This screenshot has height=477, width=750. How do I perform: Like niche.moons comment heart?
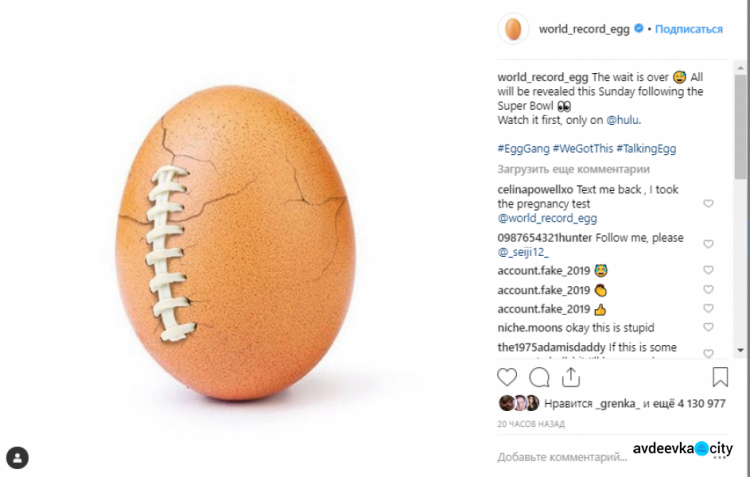click(x=708, y=327)
